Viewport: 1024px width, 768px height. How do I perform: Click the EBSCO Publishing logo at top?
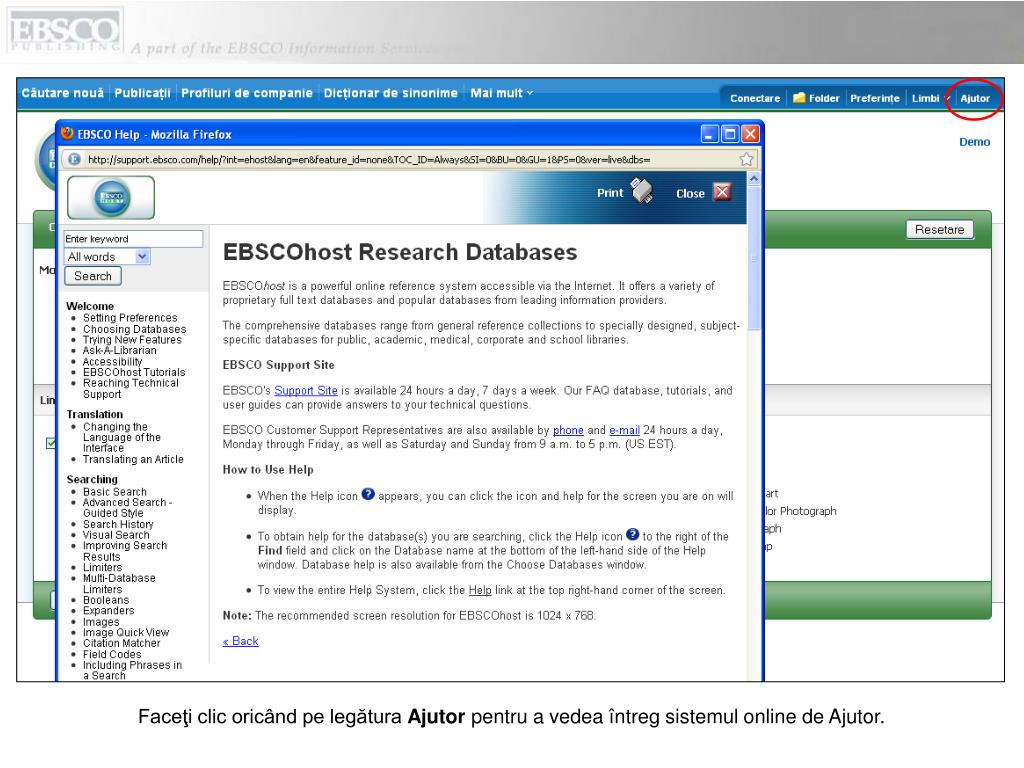pos(64,31)
